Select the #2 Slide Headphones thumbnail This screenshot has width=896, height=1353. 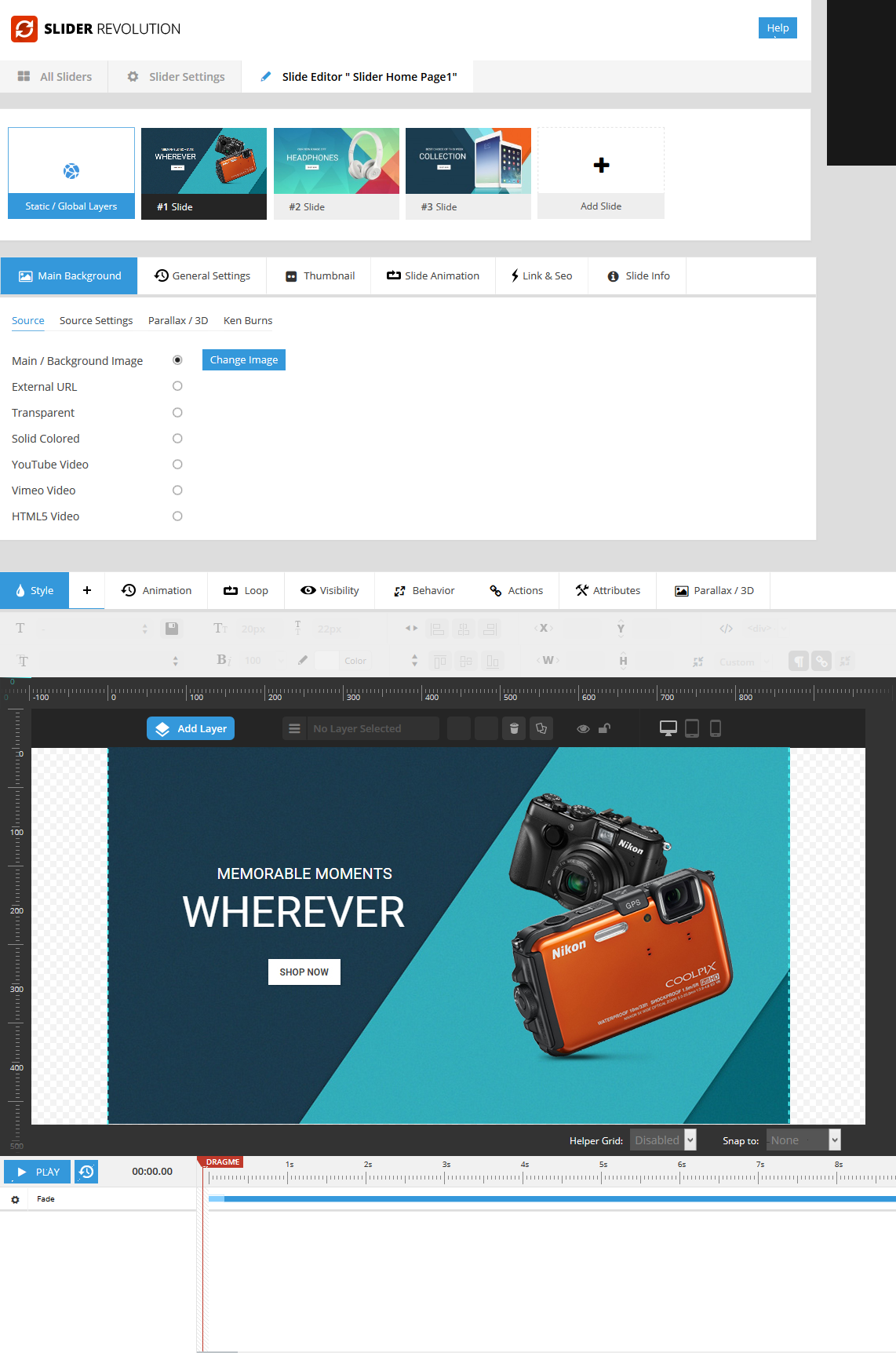tap(337, 173)
